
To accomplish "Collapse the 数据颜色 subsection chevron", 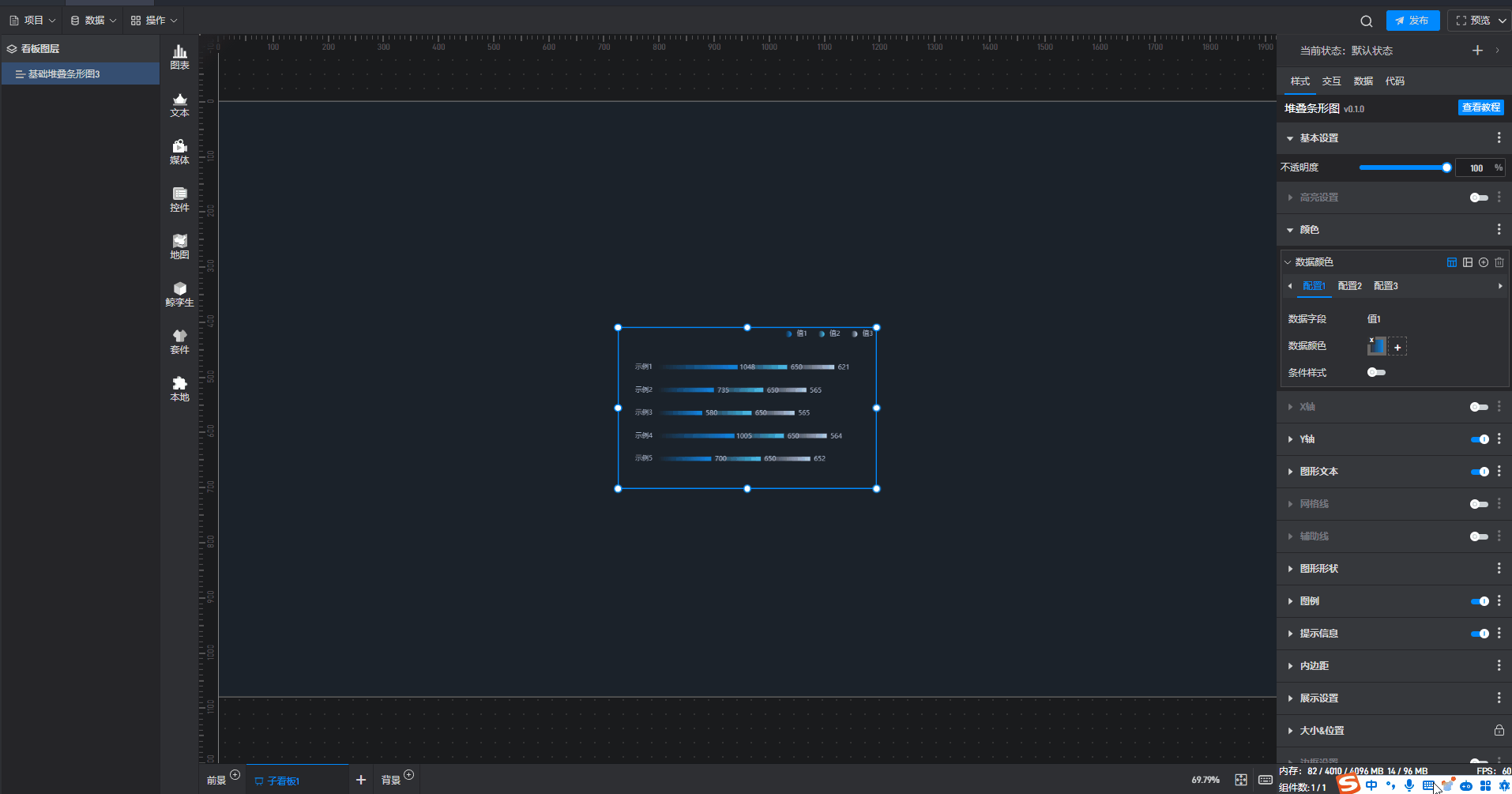I will 1288,262.
